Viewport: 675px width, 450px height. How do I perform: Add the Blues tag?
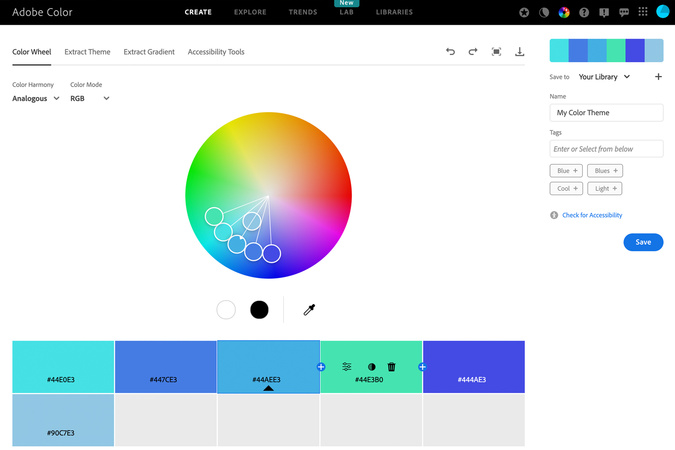pos(605,171)
